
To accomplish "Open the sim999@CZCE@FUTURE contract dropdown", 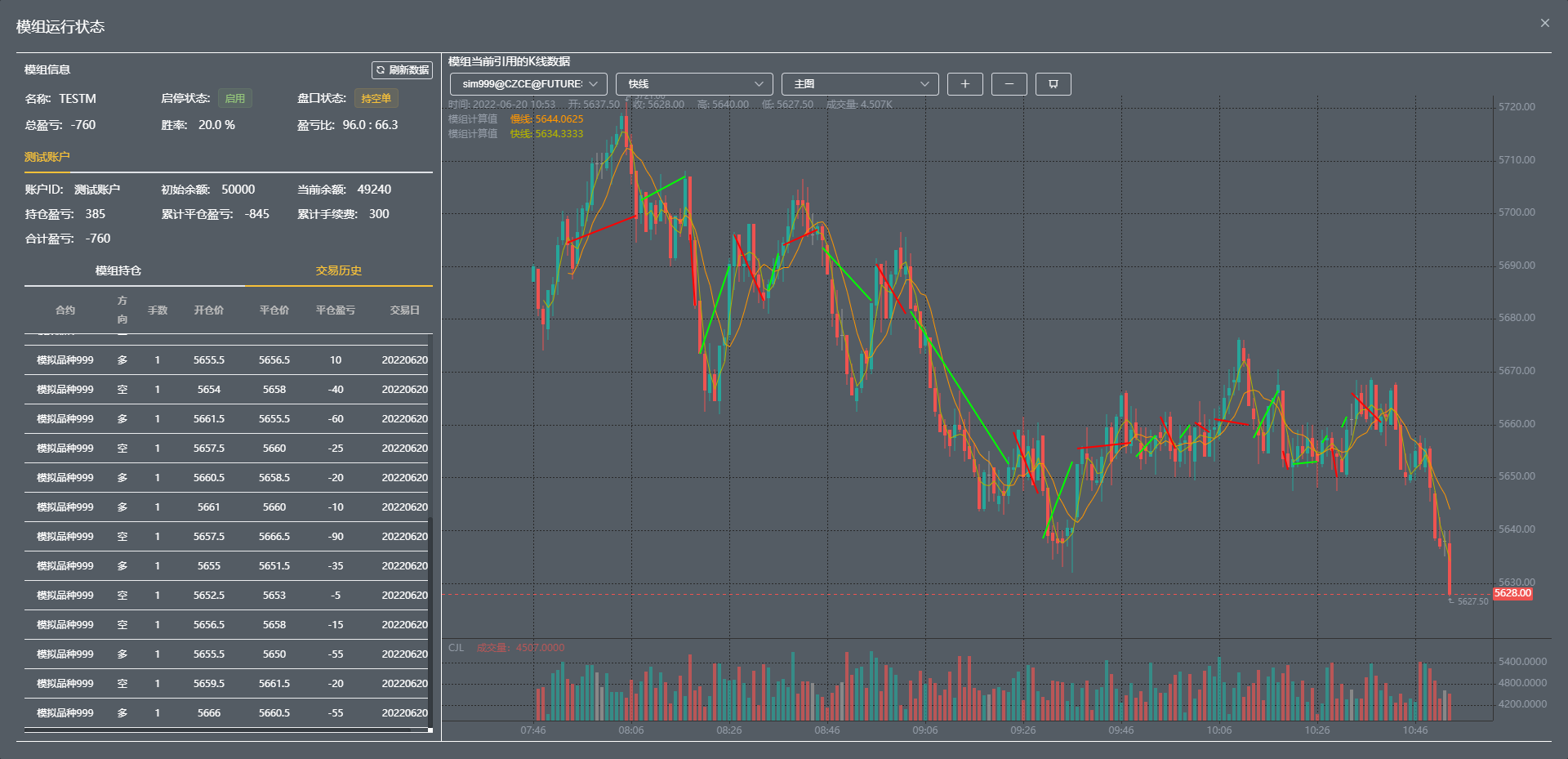I will coord(528,84).
